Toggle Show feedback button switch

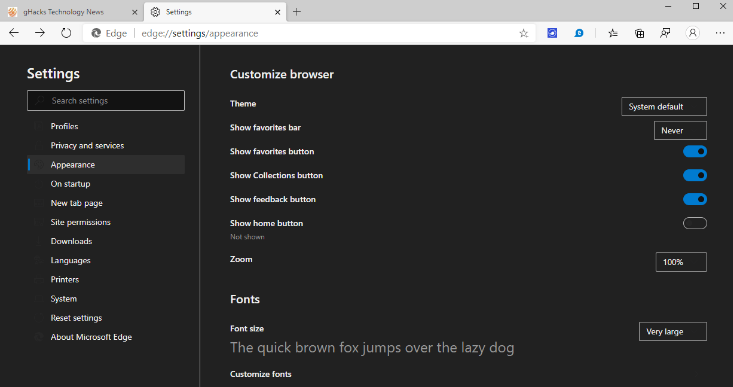[695, 199]
